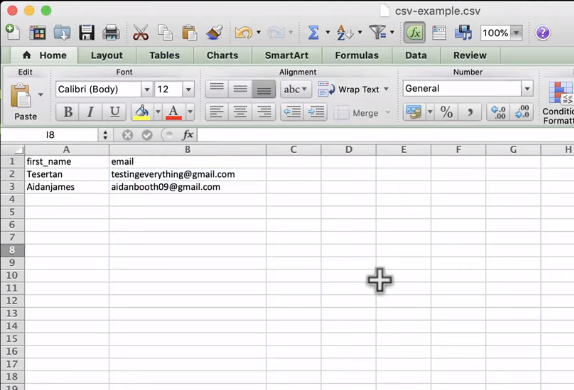
Task: Open the 100% zoom dropdown
Action: click(x=516, y=33)
